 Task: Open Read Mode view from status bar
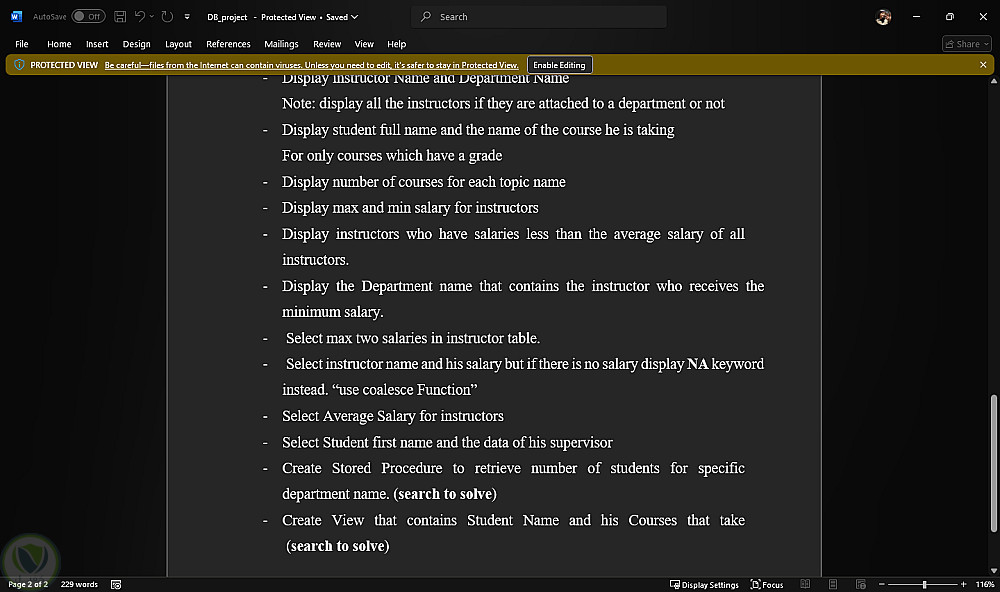[804, 584]
